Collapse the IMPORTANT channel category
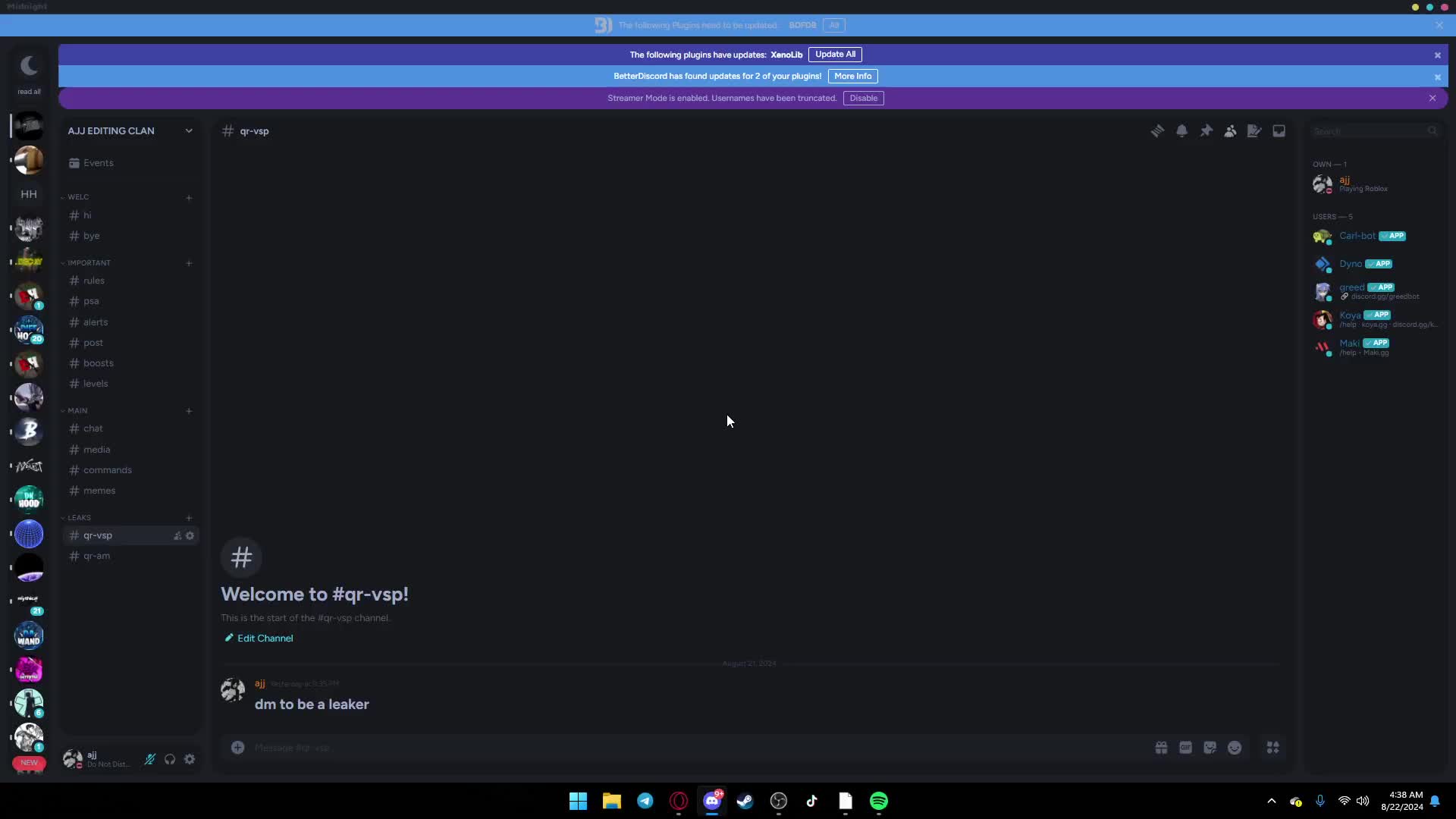This screenshot has width=1456, height=819. (x=88, y=263)
